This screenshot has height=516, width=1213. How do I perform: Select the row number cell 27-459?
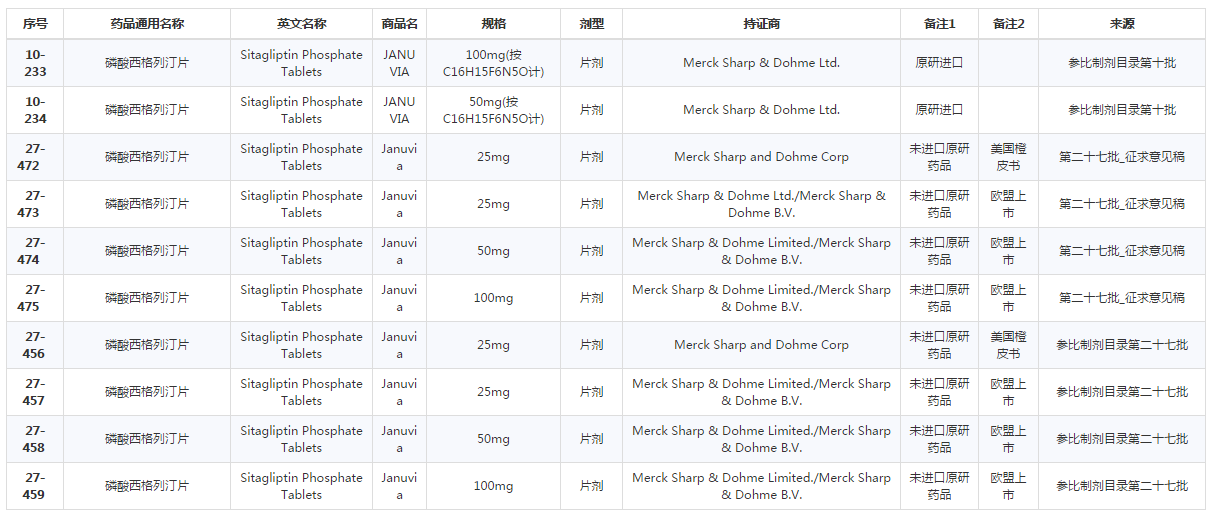coord(35,486)
